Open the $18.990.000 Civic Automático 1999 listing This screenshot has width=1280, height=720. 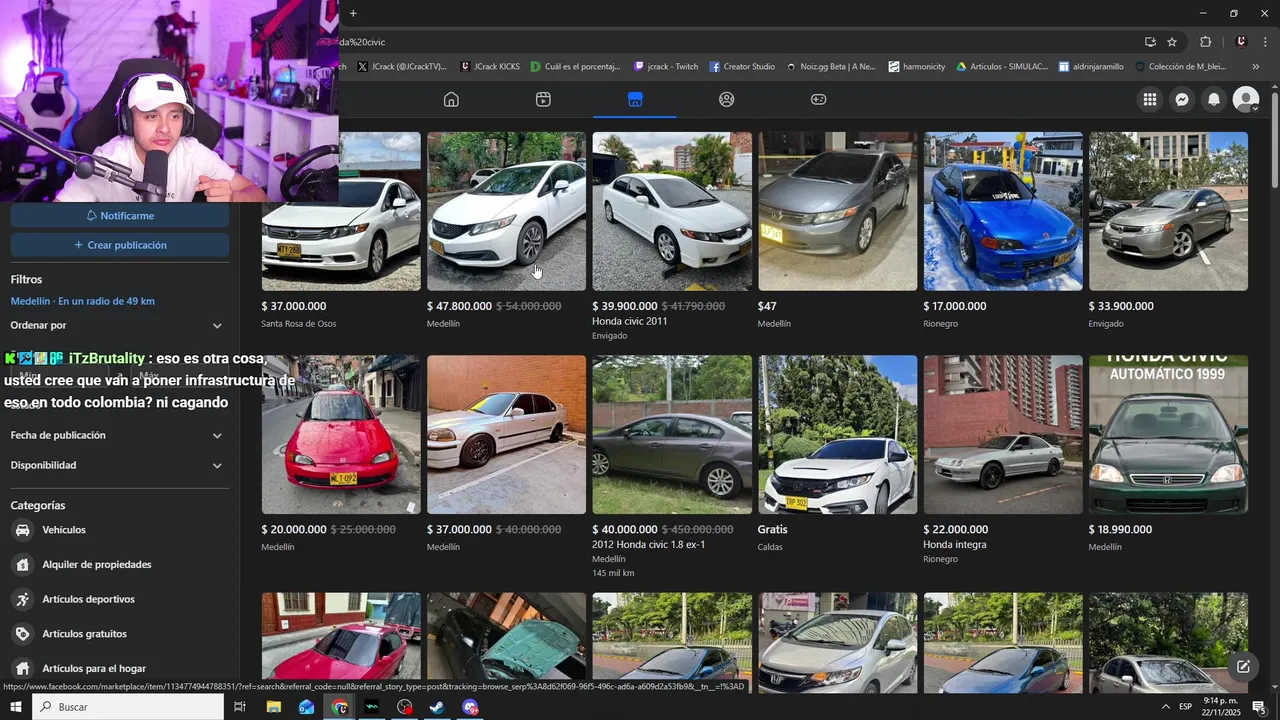(1168, 454)
